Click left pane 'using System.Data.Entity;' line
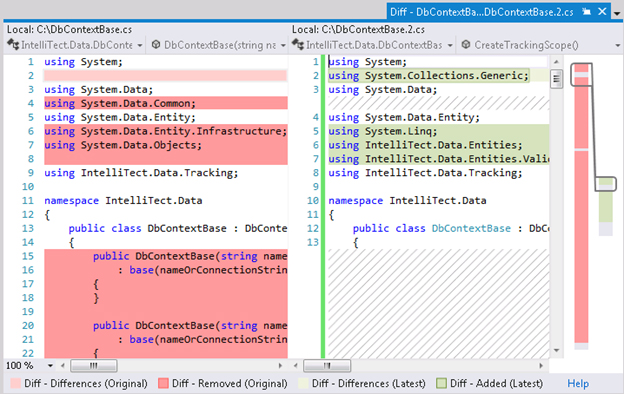Screen dimensions: 624x394 [x=120, y=117]
